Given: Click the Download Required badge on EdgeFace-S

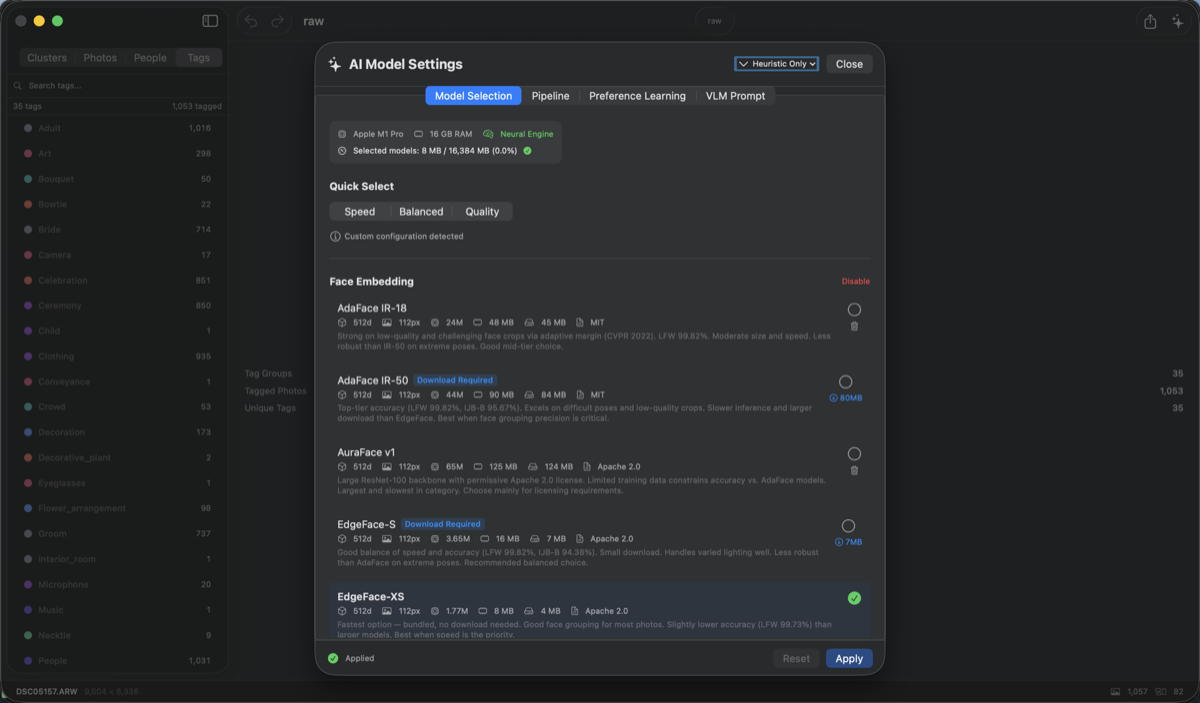Looking at the screenshot, I should coord(443,524).
